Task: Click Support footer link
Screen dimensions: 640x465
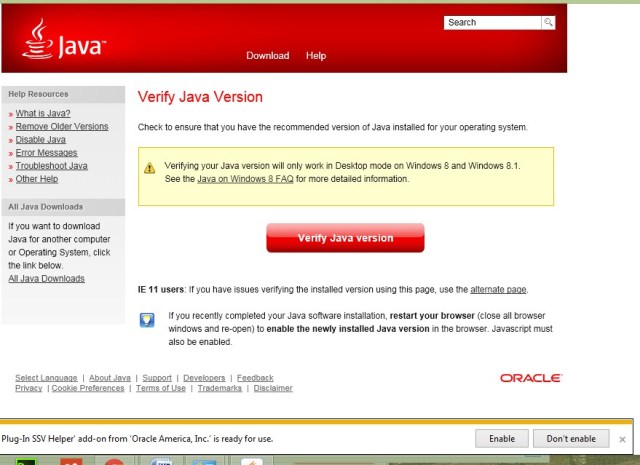Action: (x=157, y=378)
